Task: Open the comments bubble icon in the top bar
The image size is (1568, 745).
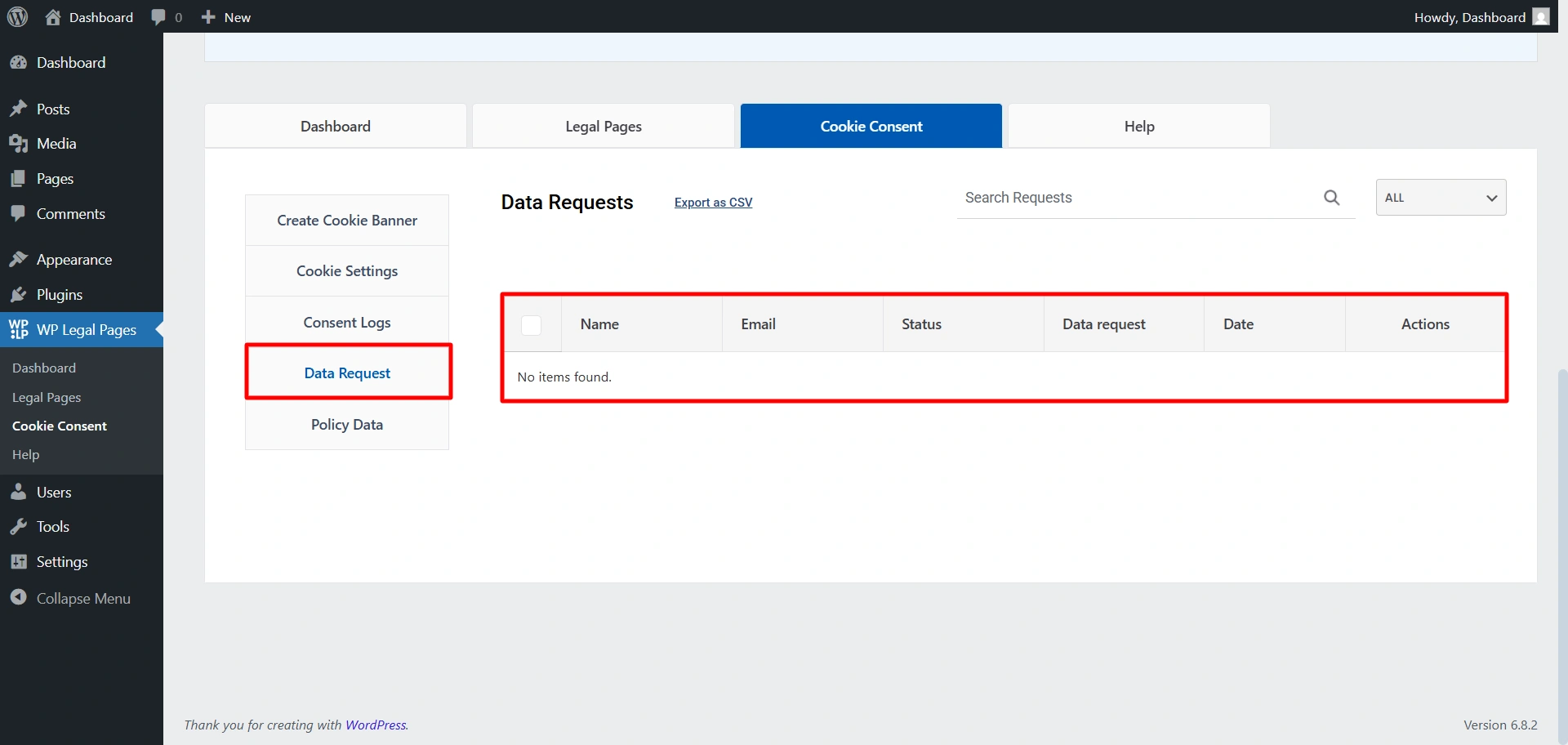Action: [160, 16]
